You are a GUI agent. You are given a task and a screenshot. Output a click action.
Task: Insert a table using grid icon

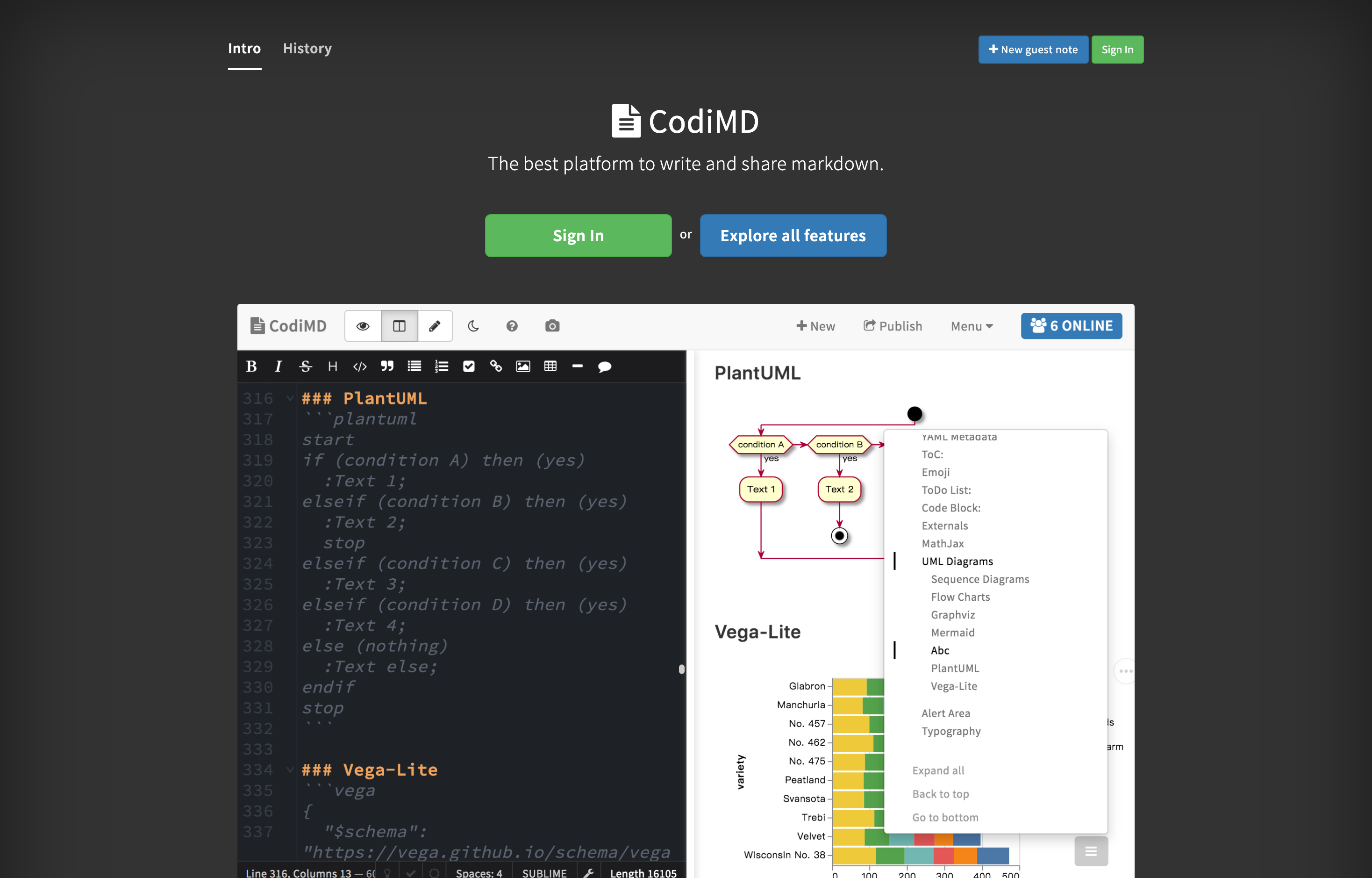pos(550,367)
